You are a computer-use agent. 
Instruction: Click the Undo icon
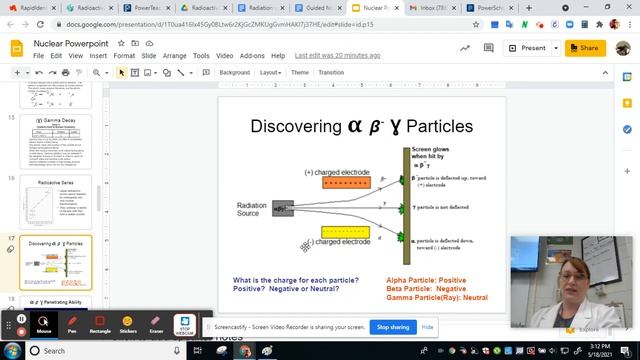(x=39, y=73)
